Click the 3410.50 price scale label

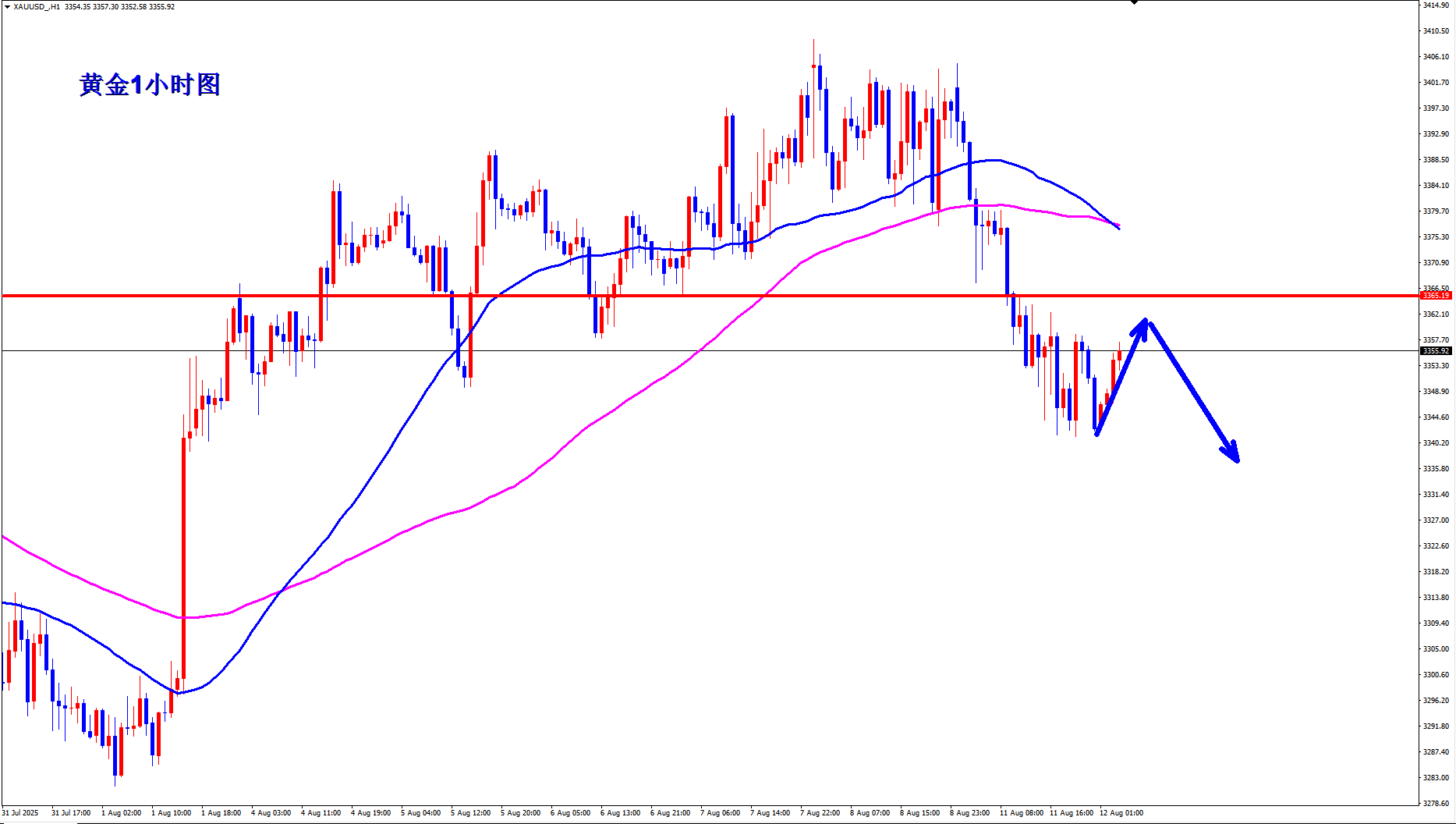click(1437, 31)
